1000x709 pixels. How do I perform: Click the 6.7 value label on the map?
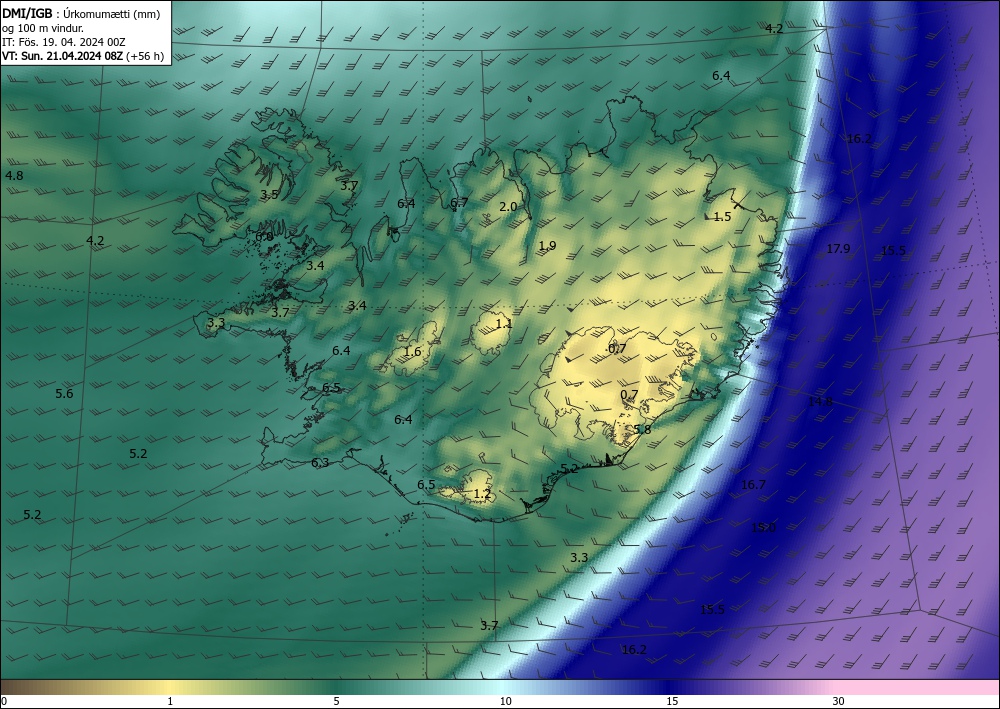[x=459, y=203]
